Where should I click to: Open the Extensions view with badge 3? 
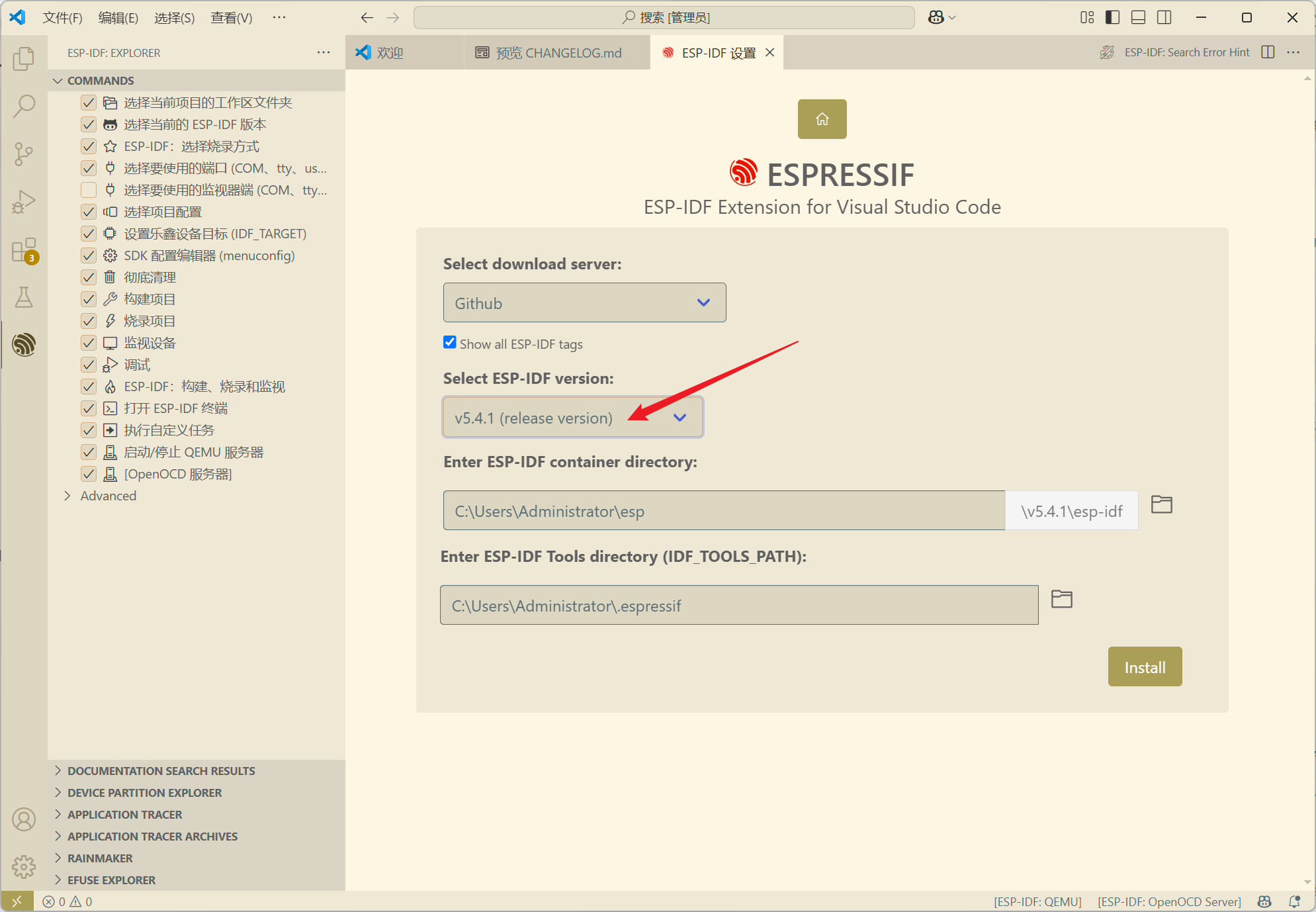coord(24,250)
